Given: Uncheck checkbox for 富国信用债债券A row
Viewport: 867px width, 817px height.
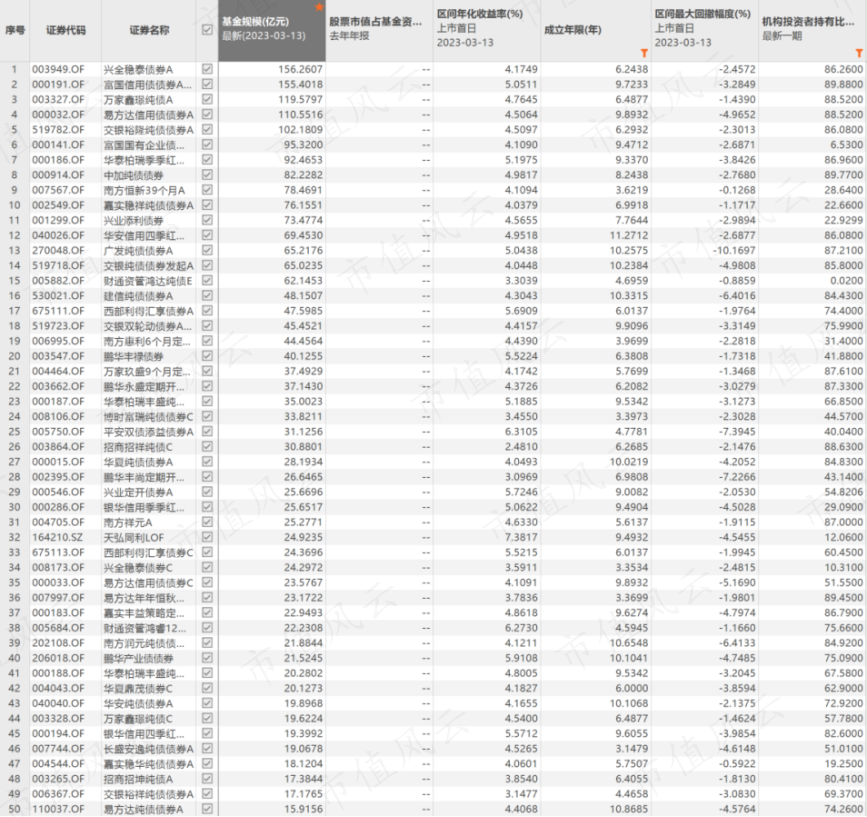Looking at the screenshot, I should tap(207, 84).
